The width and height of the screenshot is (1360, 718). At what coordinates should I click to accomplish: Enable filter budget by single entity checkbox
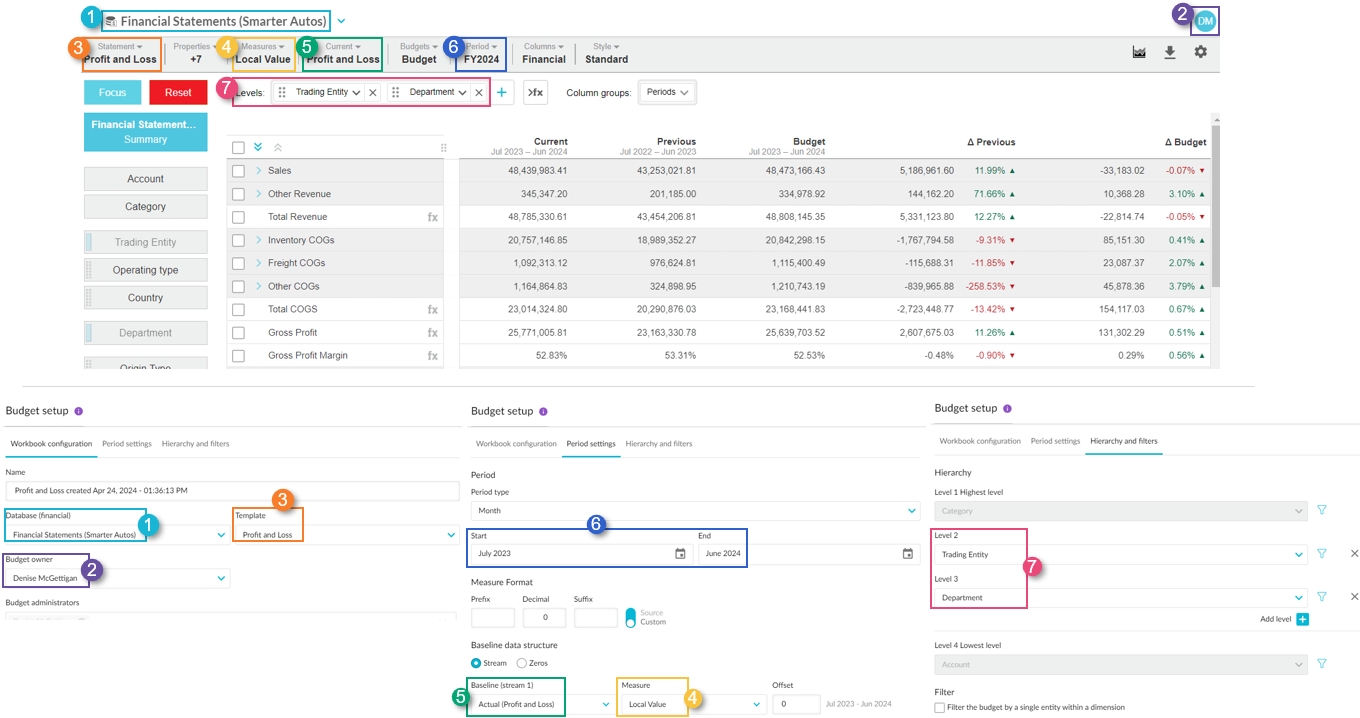pyautogui.click(x=939, y=707)
